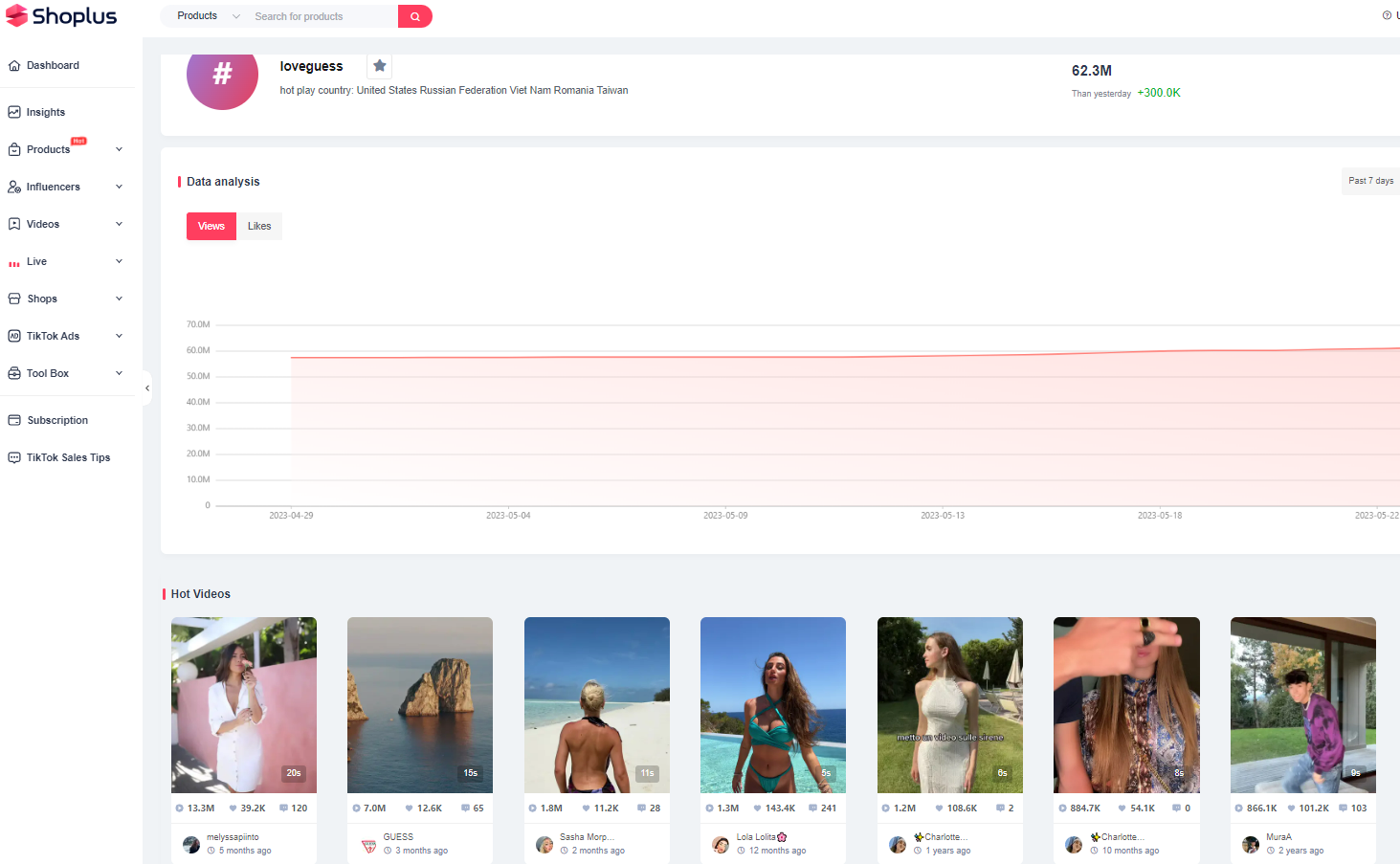The height and width of the screenshot is (864, 1400).
Task: Open the Past 7 days range selector
Action: coord(1370,181)
